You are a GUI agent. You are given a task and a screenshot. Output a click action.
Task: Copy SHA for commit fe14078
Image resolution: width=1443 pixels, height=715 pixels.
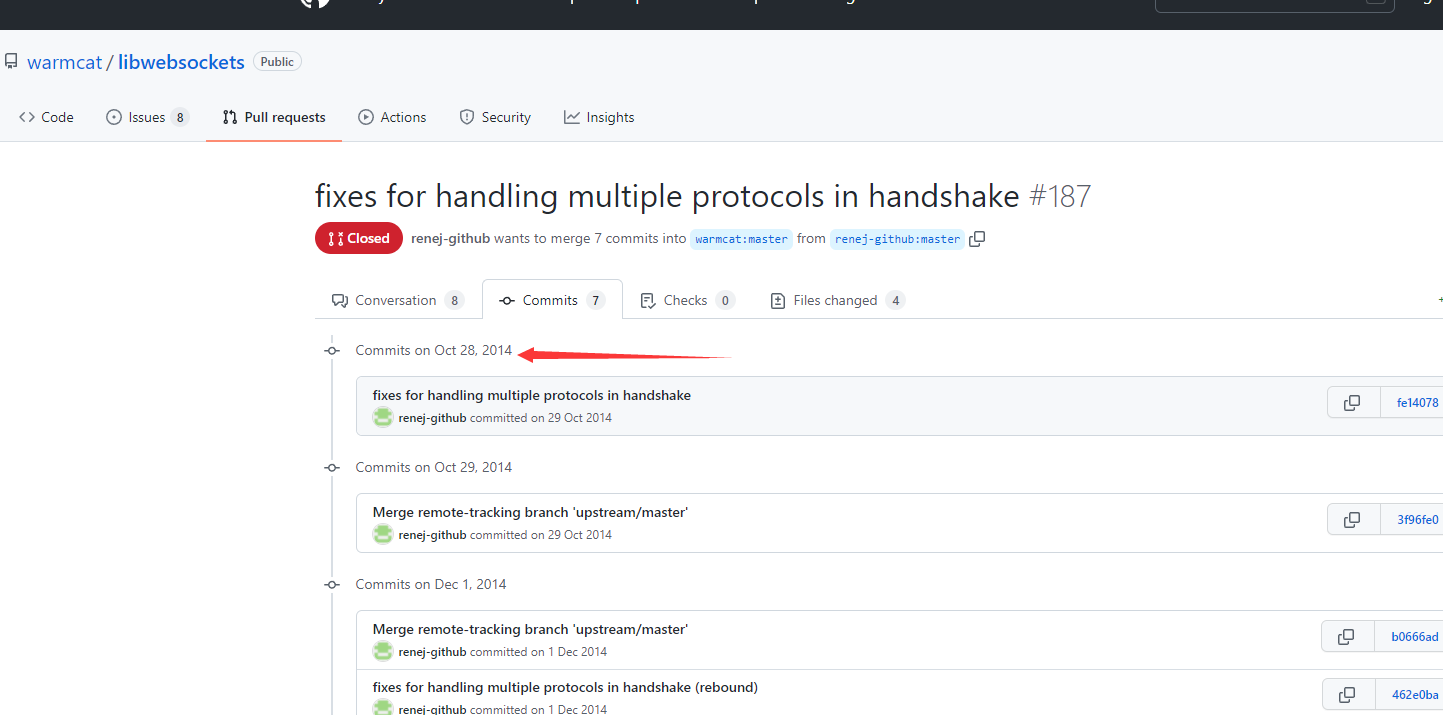coord(1352,402)
